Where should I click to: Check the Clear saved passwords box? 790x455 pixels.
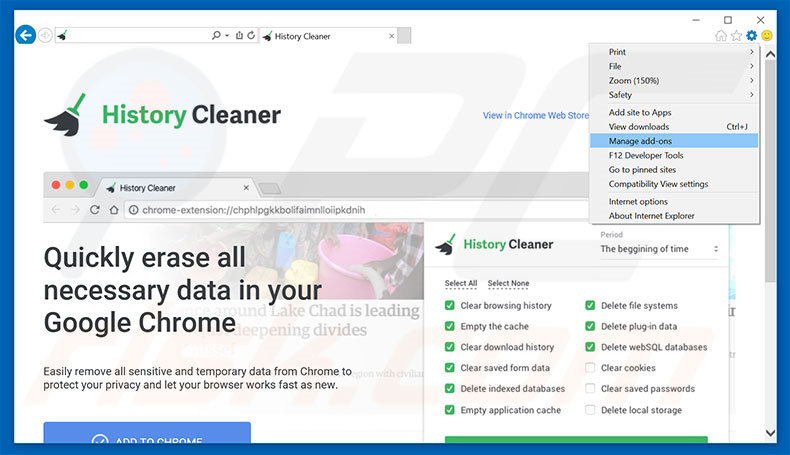click(x=590, y=388)
